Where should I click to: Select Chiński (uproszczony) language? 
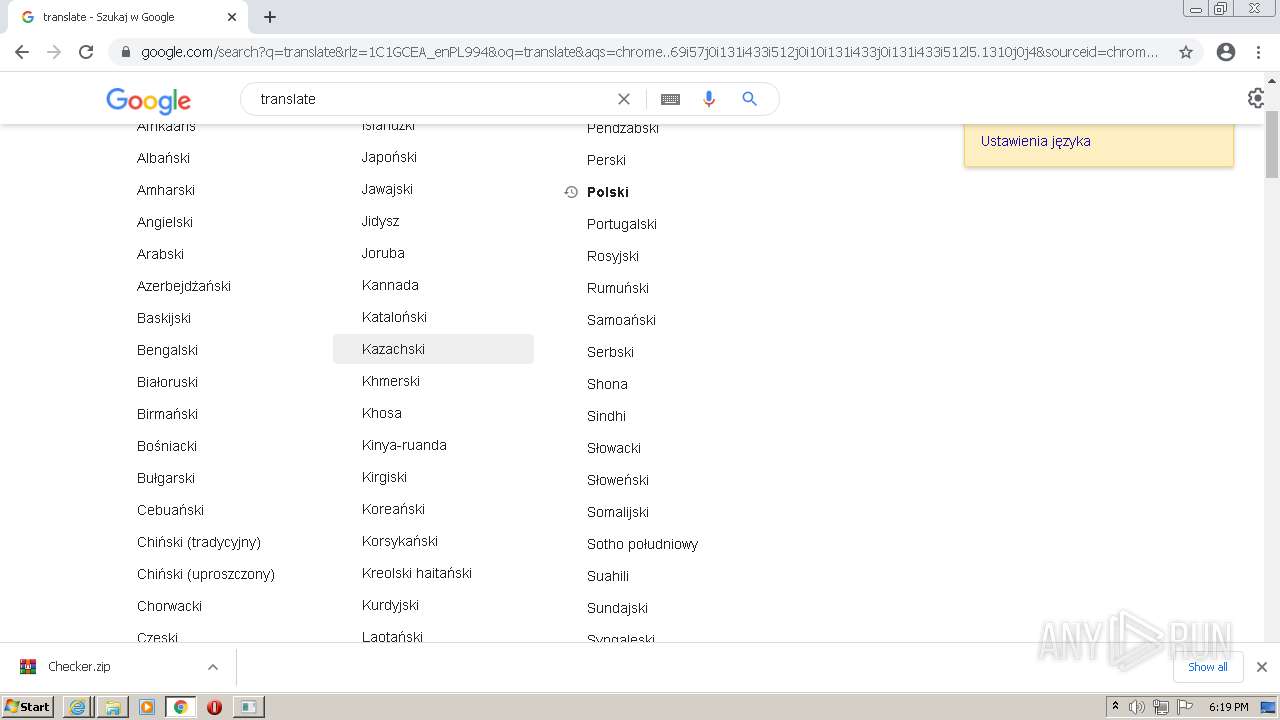[x=206, y=574]
